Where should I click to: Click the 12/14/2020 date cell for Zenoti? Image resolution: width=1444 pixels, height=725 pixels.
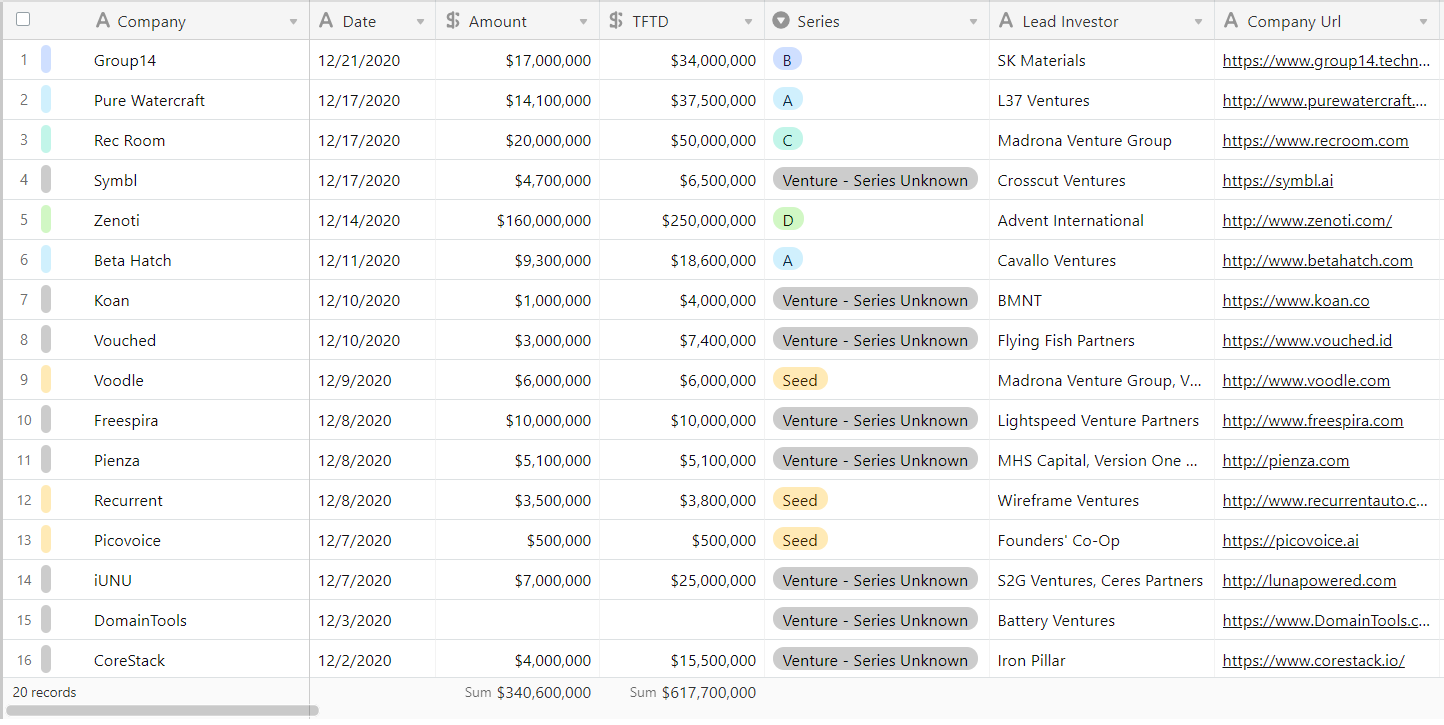click(373, 220)
